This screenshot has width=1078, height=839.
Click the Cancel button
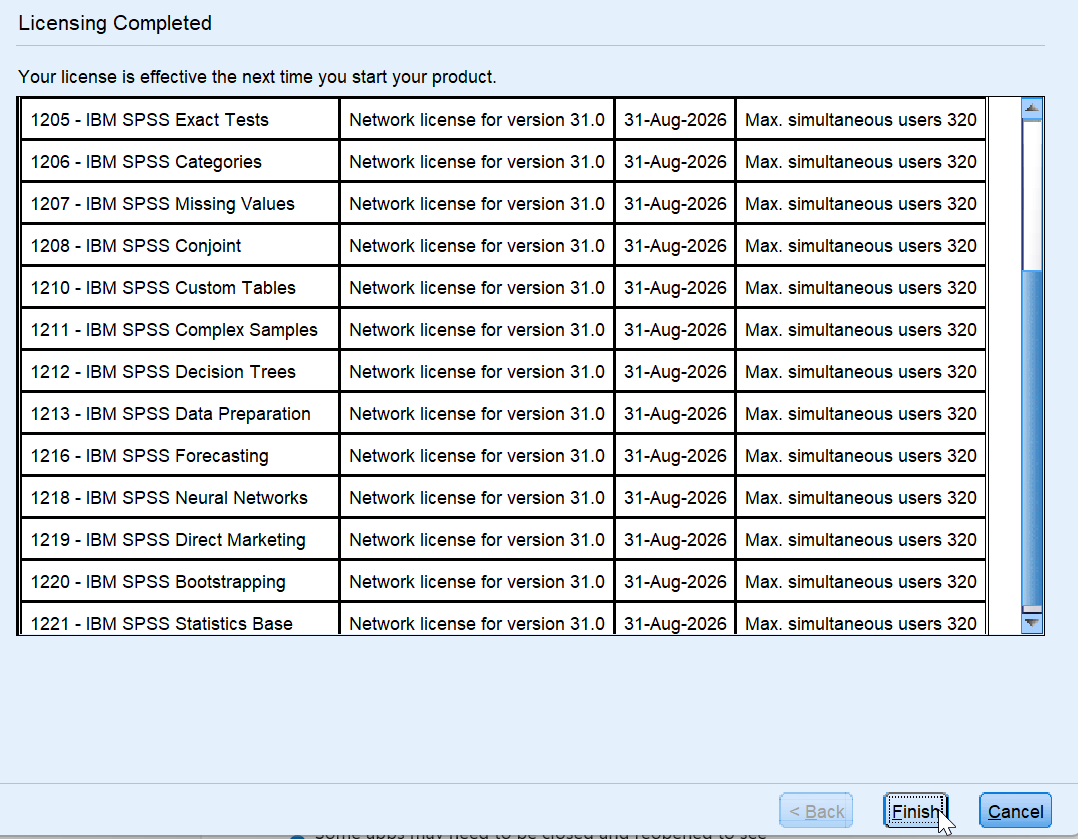pos(1015,810)
